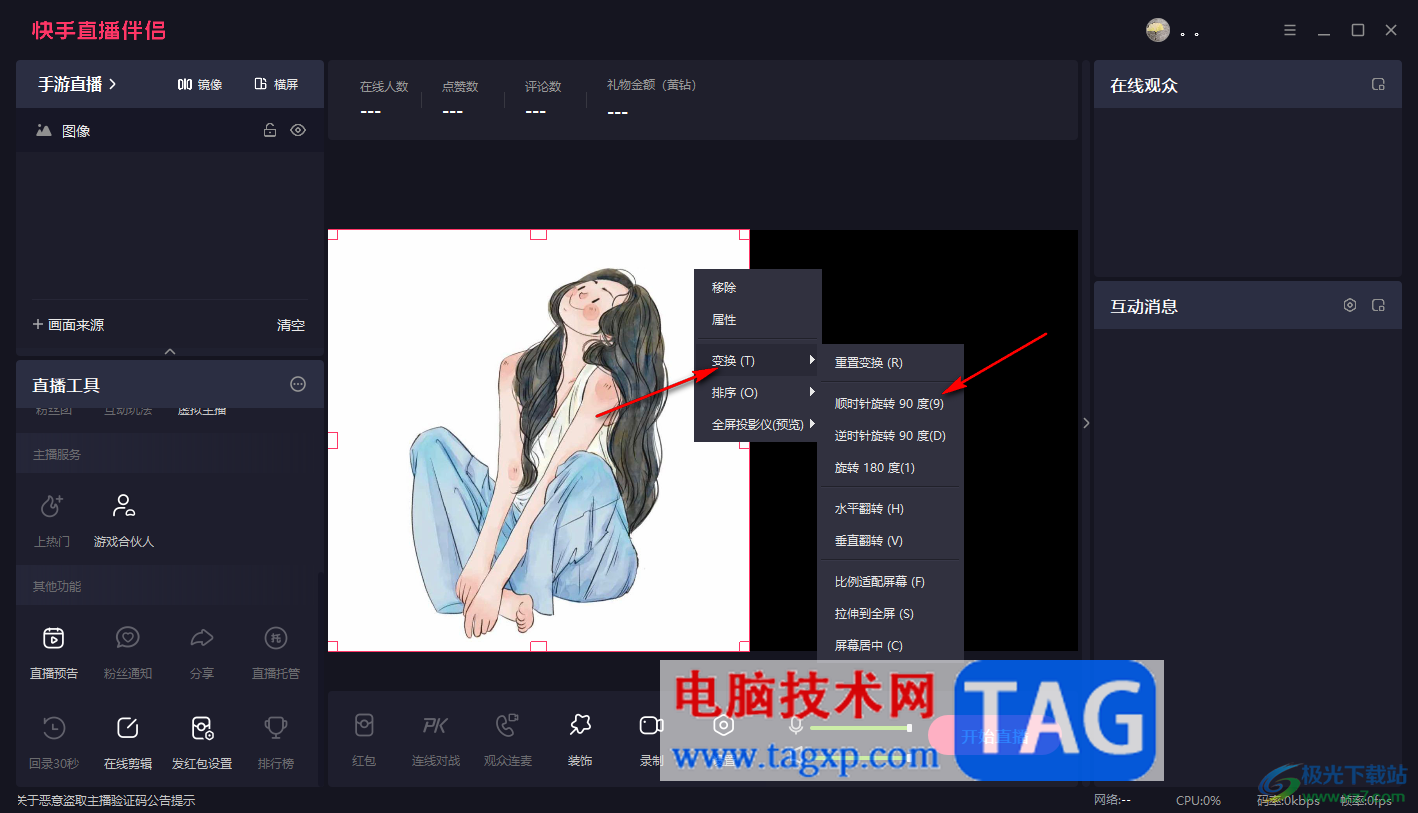The image size is (1418, 813).
Task: Toggle 镜像 mirror mode
Action: [200, 84]
